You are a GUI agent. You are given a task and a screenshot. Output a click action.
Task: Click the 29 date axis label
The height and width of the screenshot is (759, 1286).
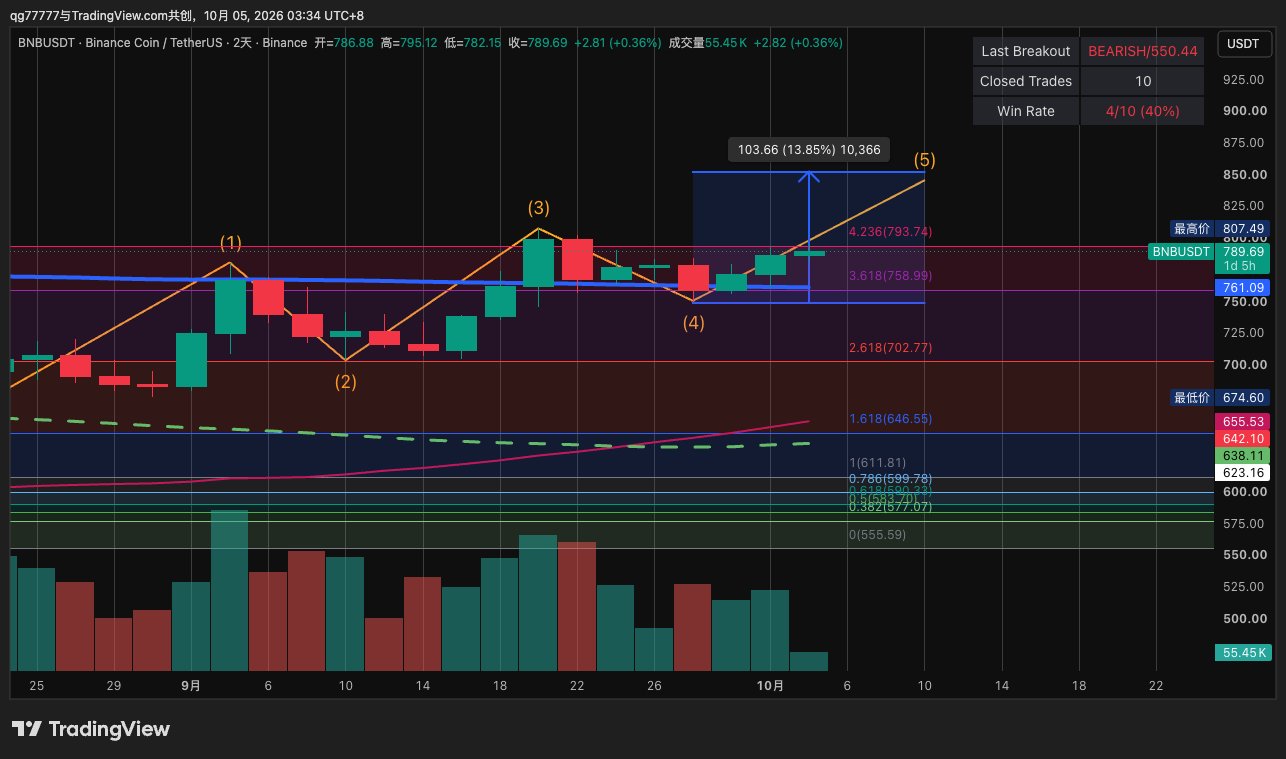tap(114, 685)
